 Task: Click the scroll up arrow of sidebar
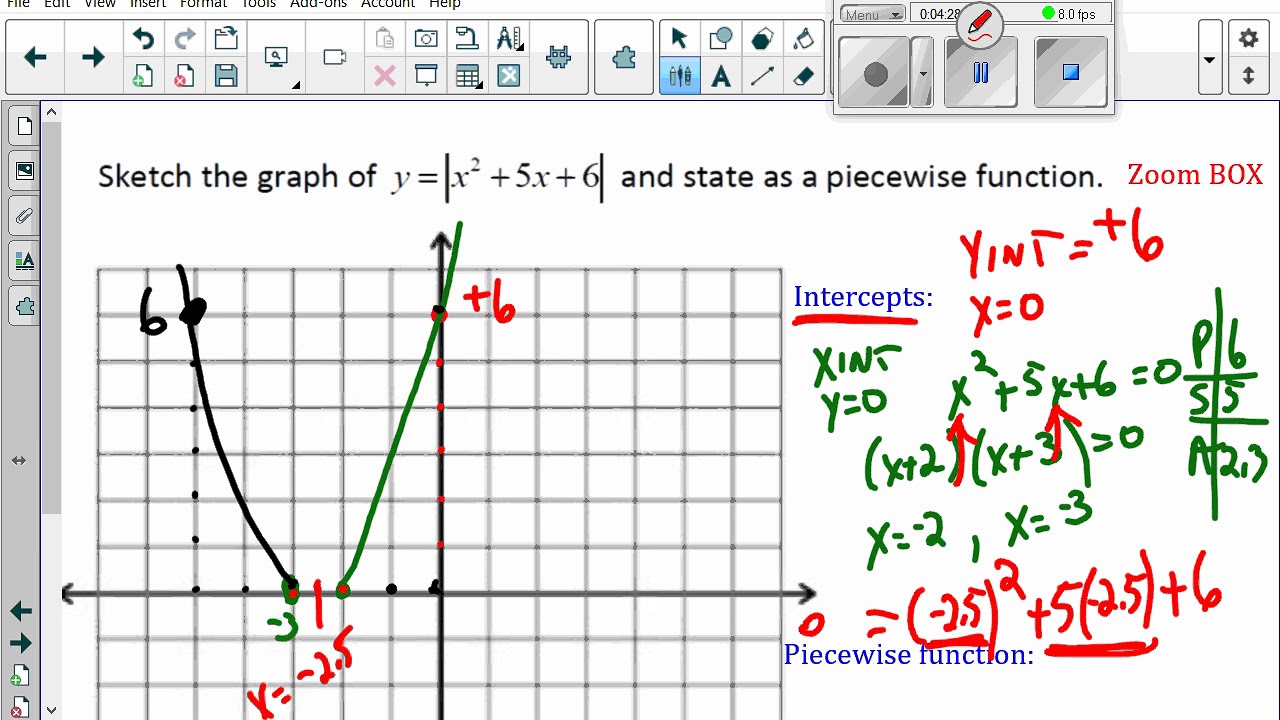(x=51, y=111)
